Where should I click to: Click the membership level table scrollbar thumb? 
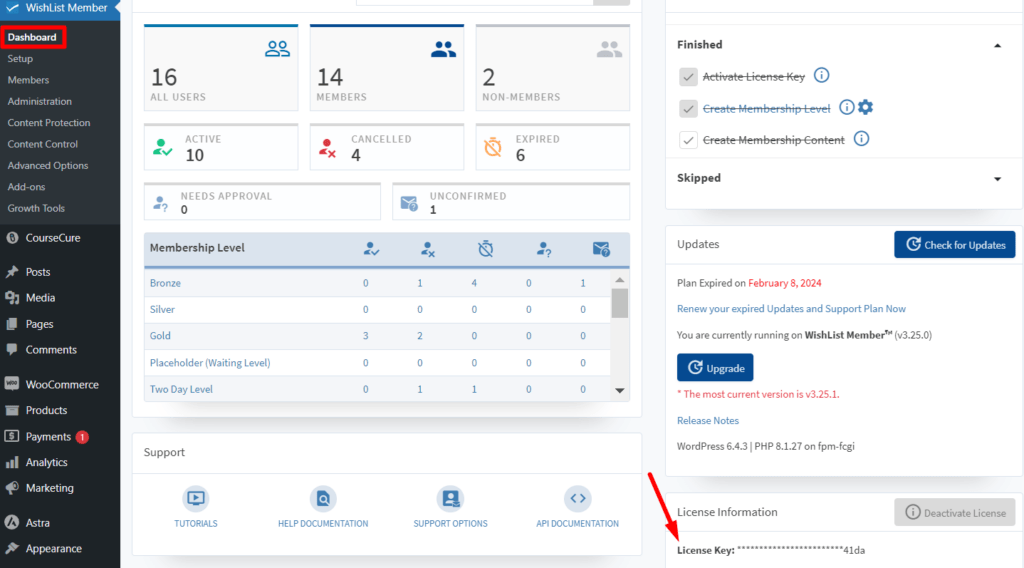coord(620,304)
